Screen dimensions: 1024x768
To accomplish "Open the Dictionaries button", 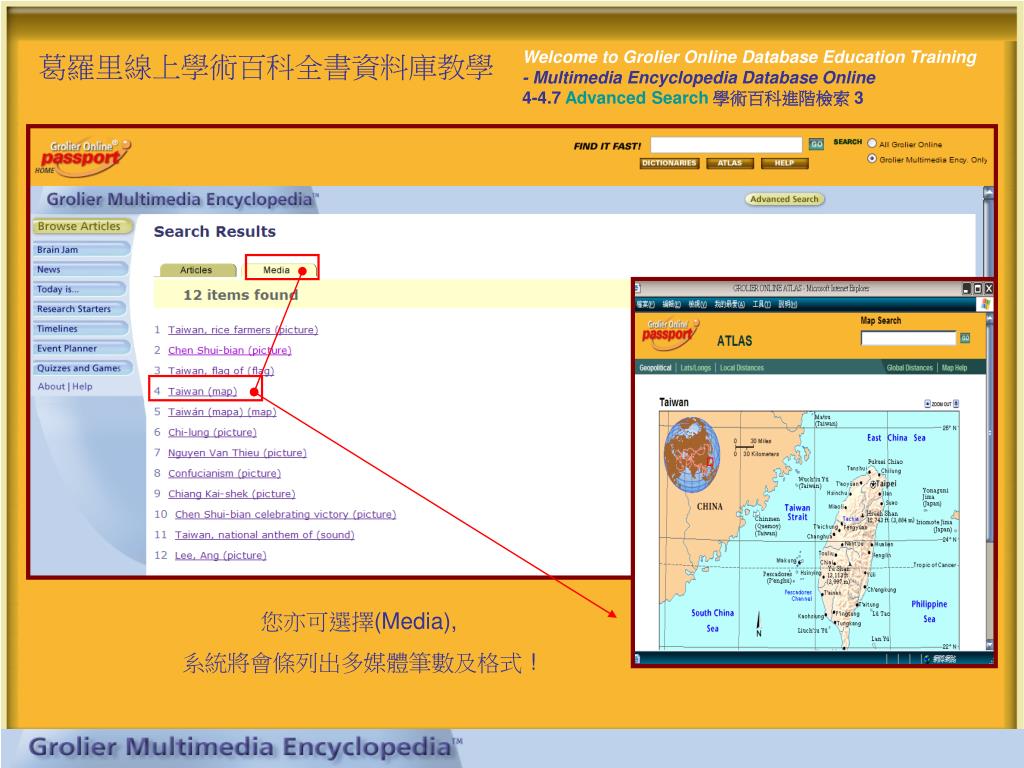I will point(669,163).
